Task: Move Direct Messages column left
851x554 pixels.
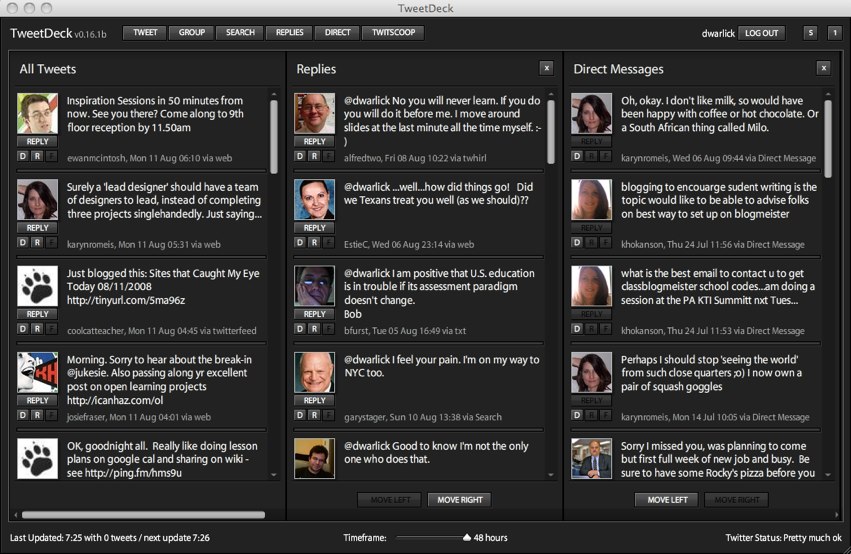Action: (x=667, y=500)
